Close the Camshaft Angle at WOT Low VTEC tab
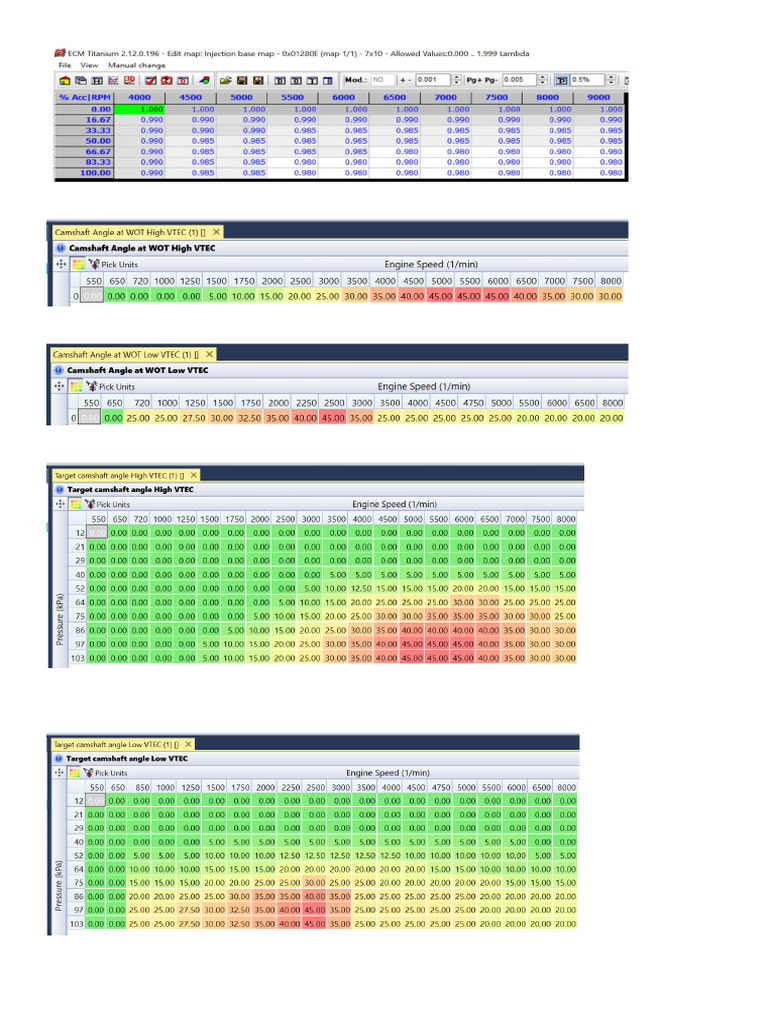The height and width of the screenshot is (1024, 768). (209, 354)
